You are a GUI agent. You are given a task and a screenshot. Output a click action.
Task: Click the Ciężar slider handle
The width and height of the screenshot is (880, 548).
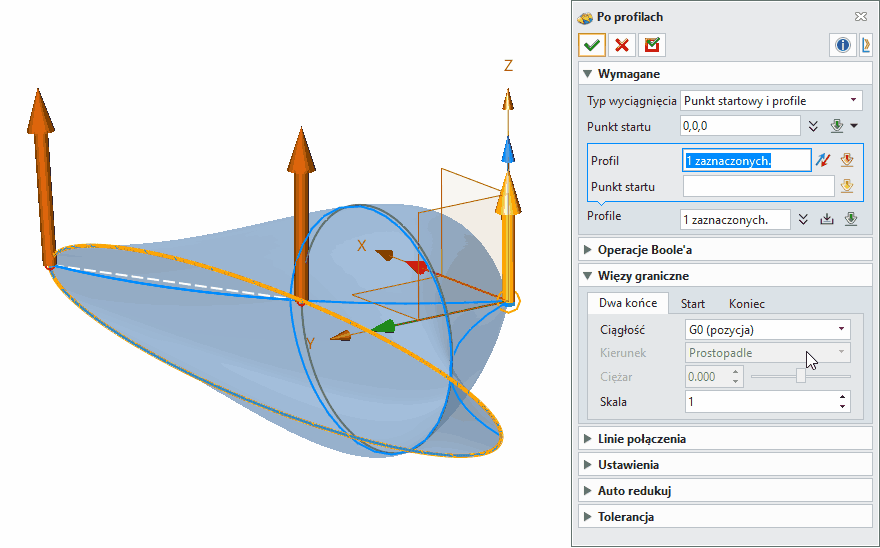(x=801, y=377)
